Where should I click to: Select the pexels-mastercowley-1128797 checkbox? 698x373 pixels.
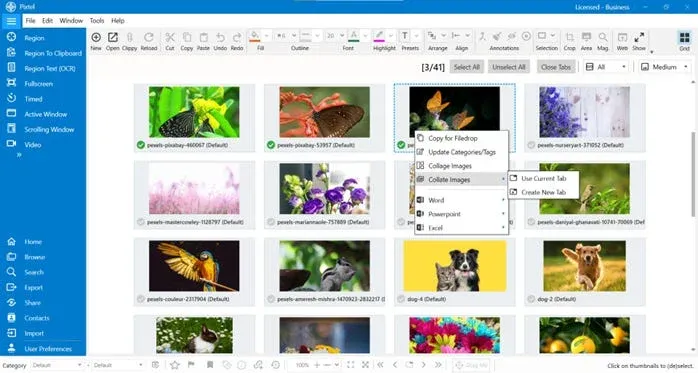point(141,222)
